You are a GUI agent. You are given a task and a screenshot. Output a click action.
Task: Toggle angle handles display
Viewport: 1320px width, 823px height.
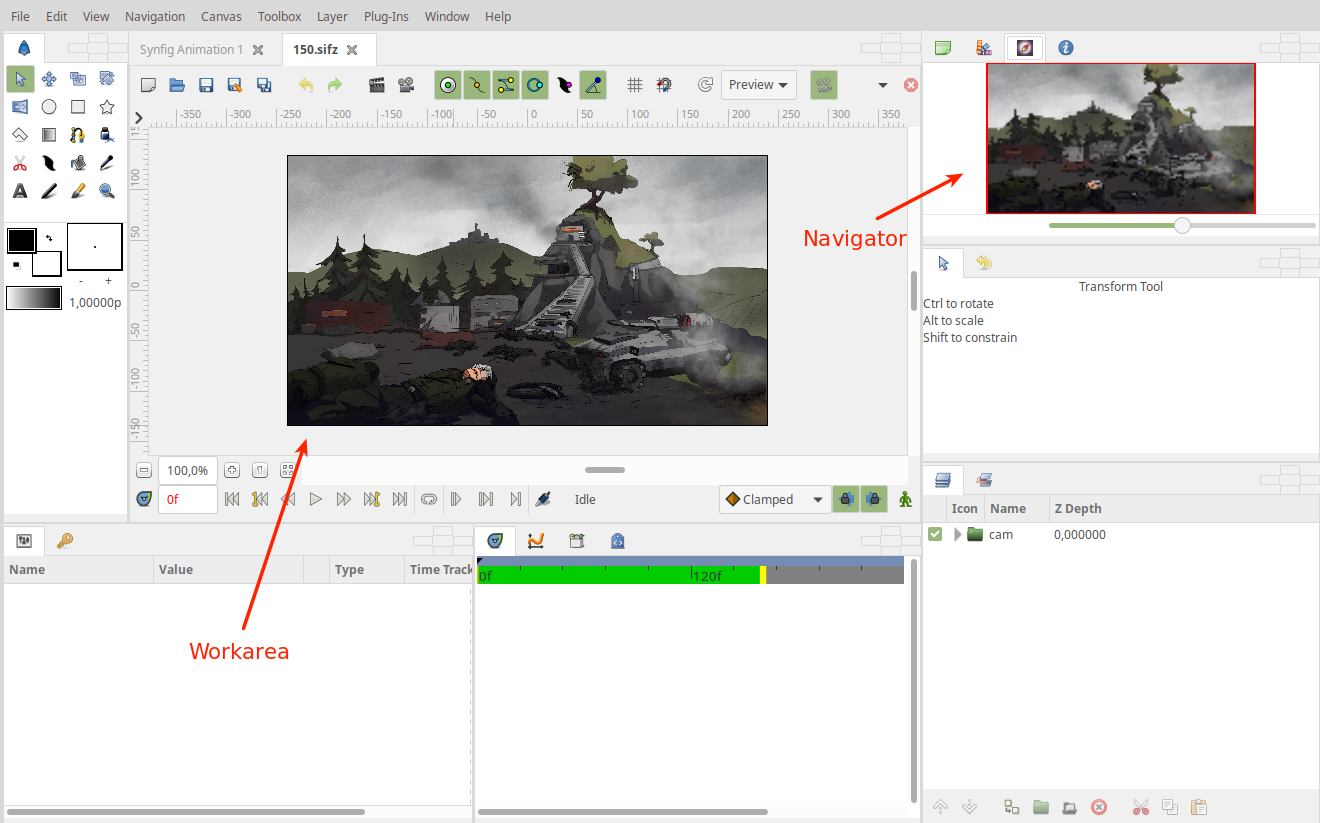click(593, 85)
